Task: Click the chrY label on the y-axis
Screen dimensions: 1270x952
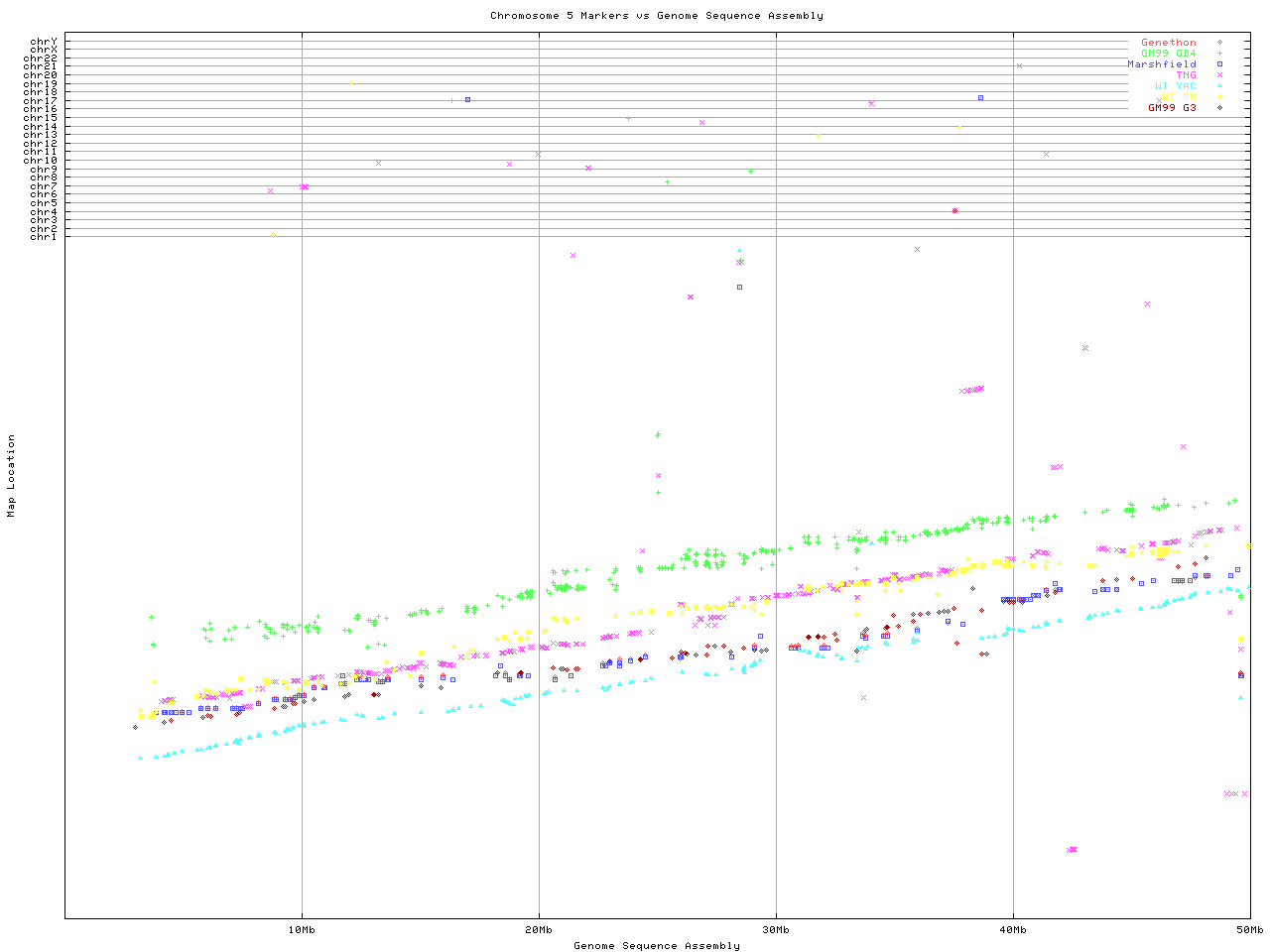Action: click(44, 42)
